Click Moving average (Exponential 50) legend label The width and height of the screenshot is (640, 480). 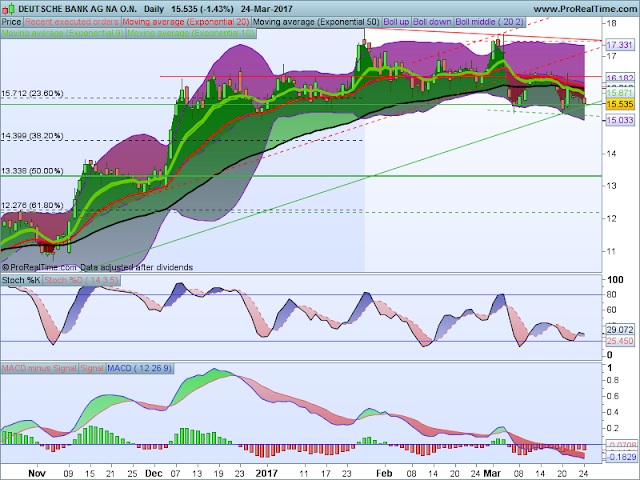(x=316, y=22)
